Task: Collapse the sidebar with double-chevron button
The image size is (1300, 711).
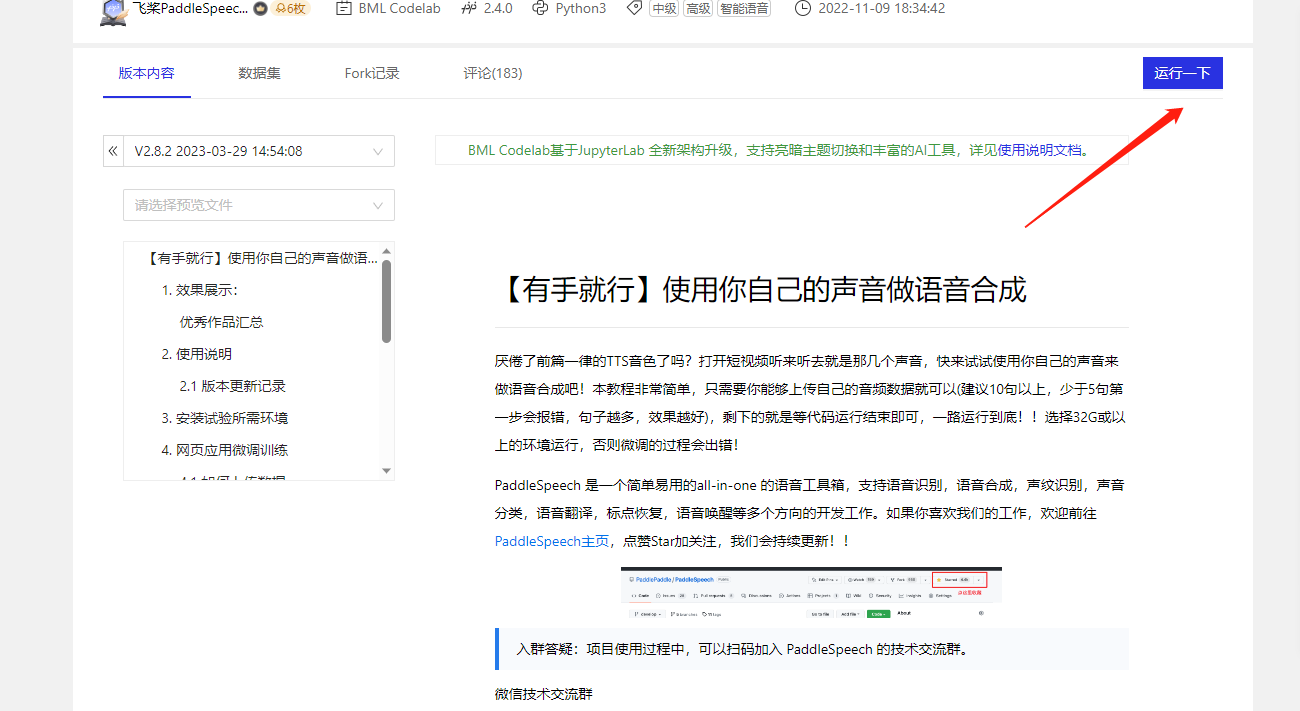Action: point(113,151)
